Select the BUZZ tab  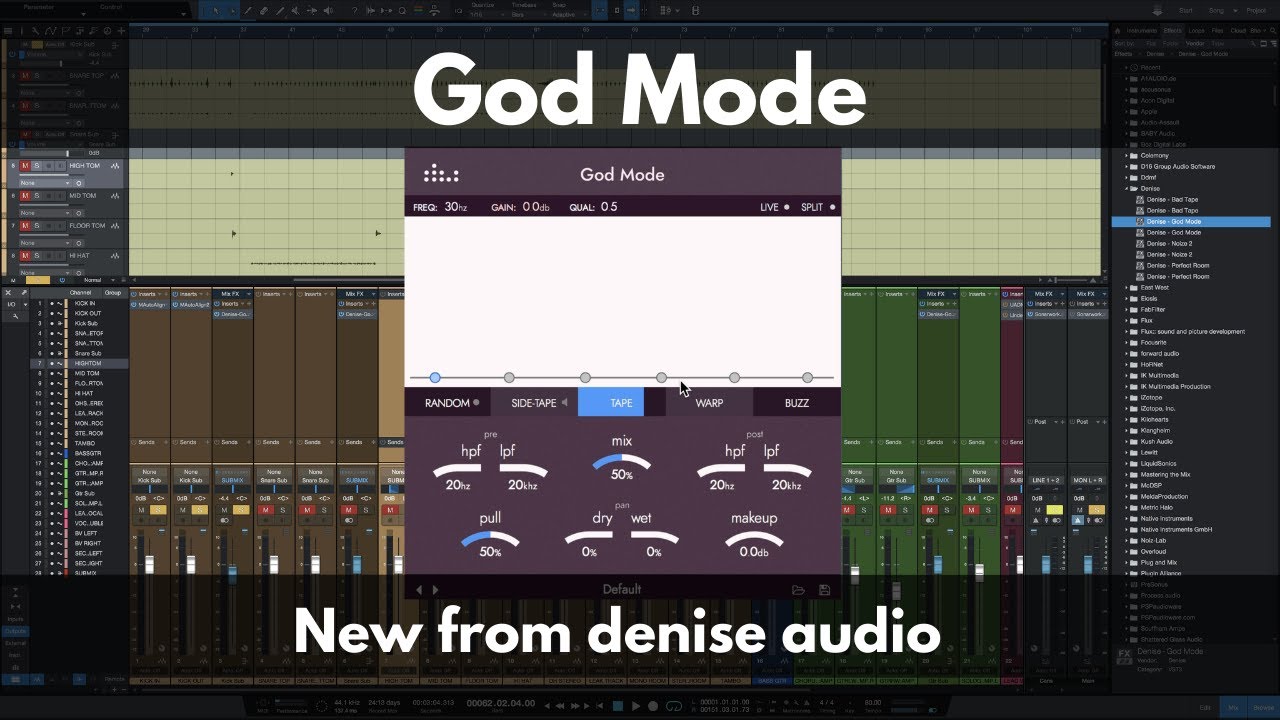[x=797, y=403]
